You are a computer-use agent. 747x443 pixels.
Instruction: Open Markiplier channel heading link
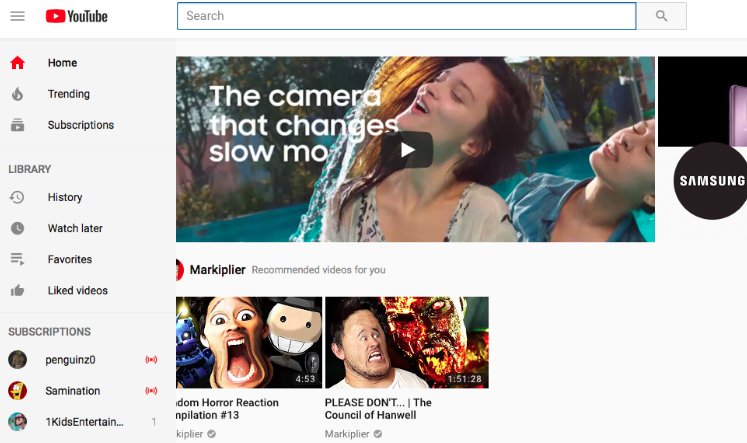[x=218, y=270]
